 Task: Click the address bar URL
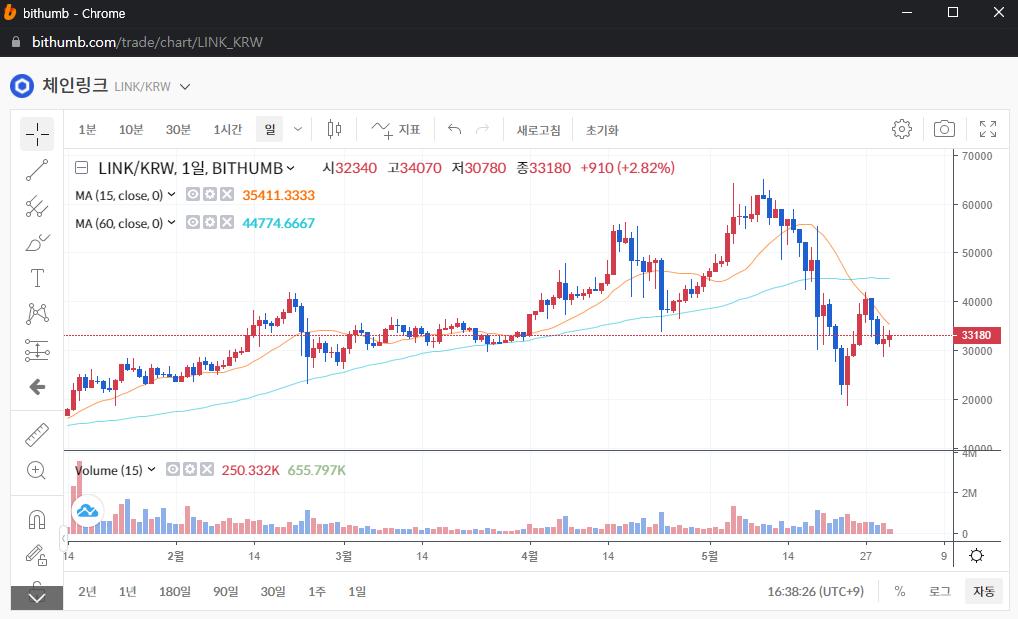tap(147, 42)
